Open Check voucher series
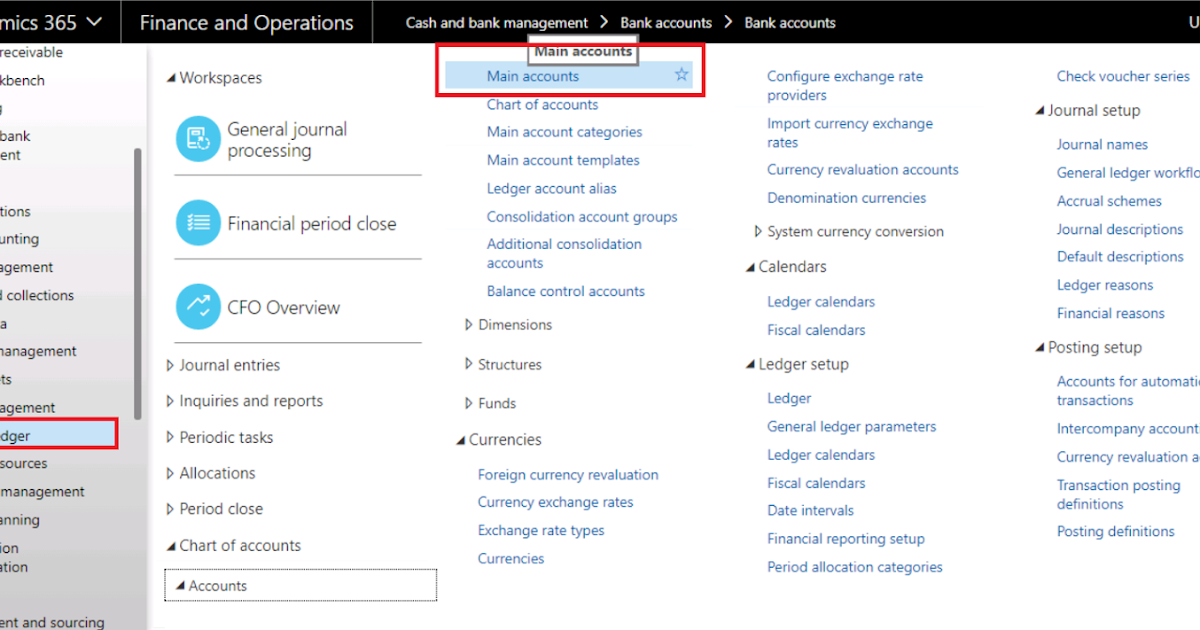This screenshot has width=1200, height=630. (1123, 75)
